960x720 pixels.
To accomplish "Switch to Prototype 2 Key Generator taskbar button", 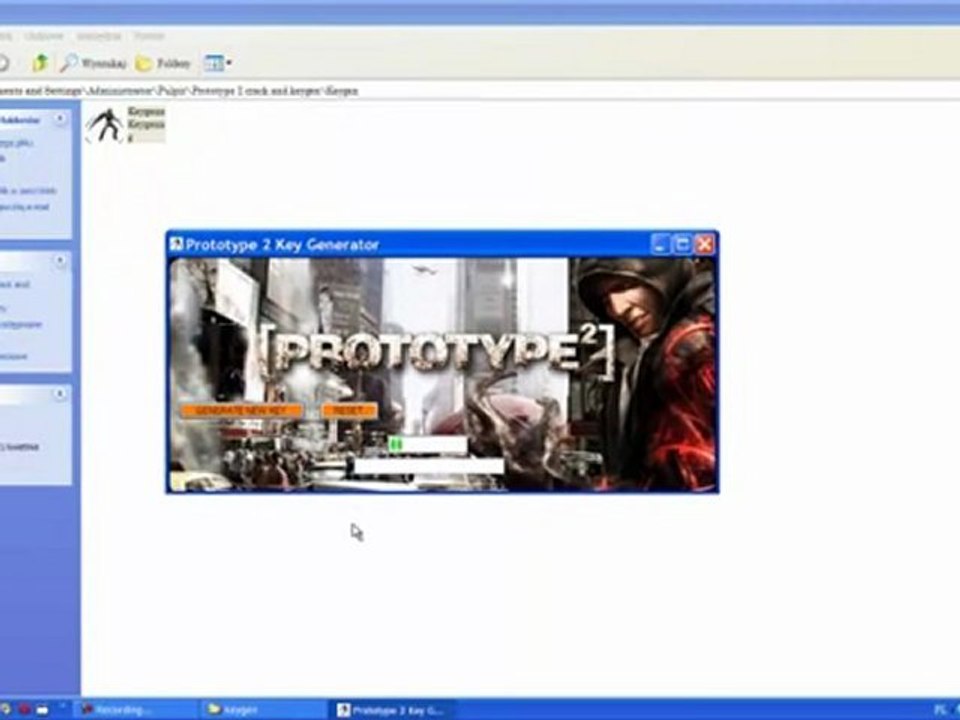I will (392, 710).
